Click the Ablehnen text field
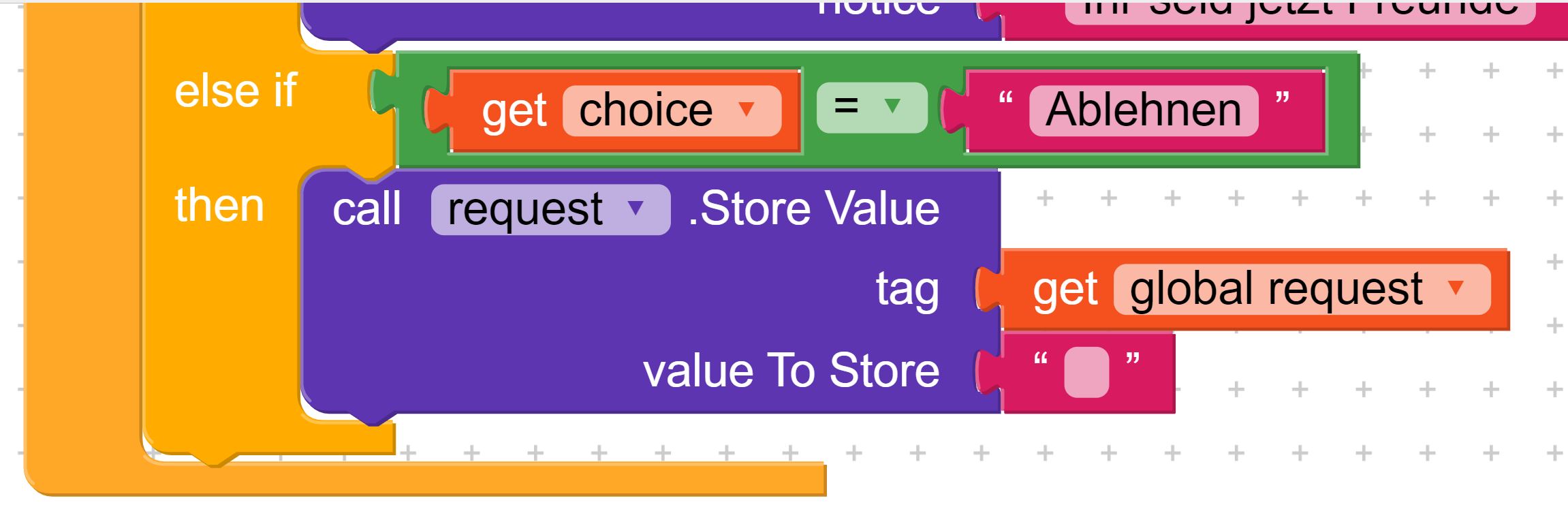Viewport: 1568px width, 507px height. [1144, 110]
